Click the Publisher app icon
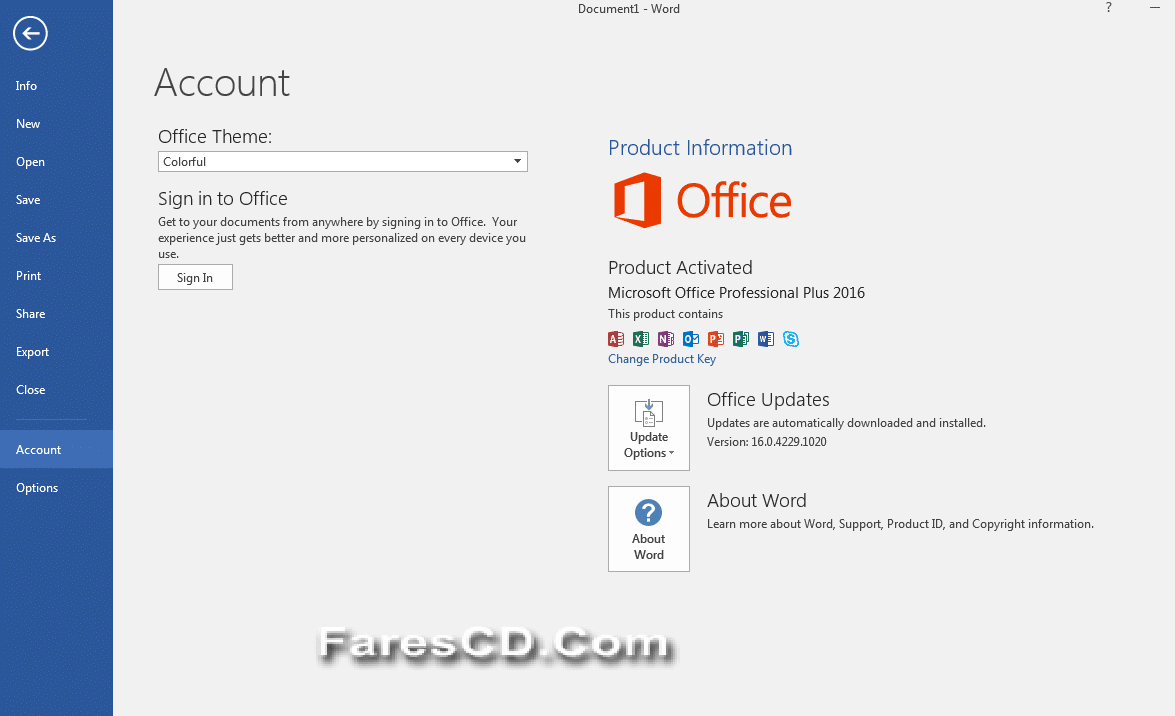The width and height of the screenshot is (1175, 716). point(740,339)
